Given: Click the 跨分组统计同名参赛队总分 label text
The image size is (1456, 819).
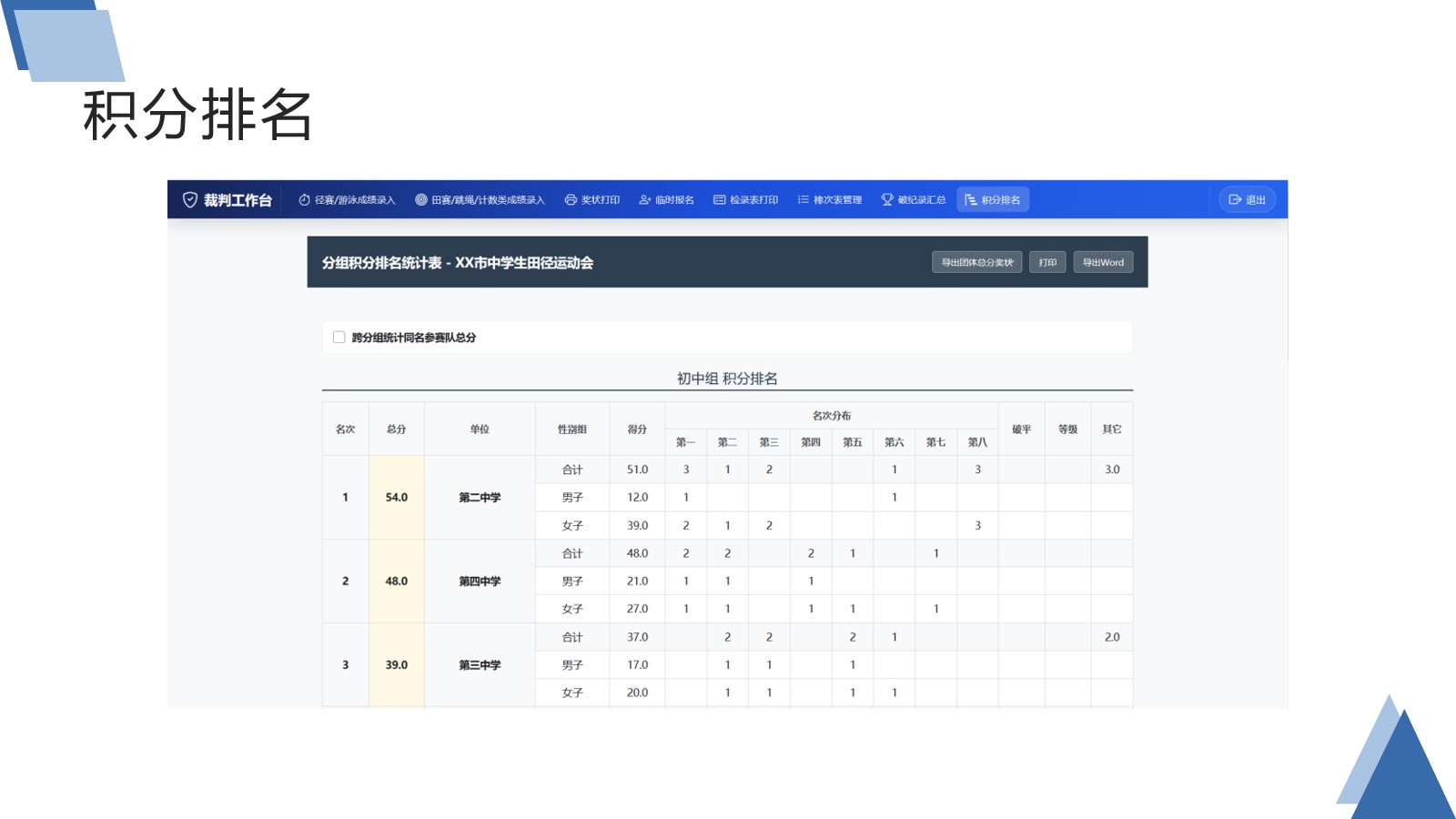Looking at the screenshot, I should point(414,338).
